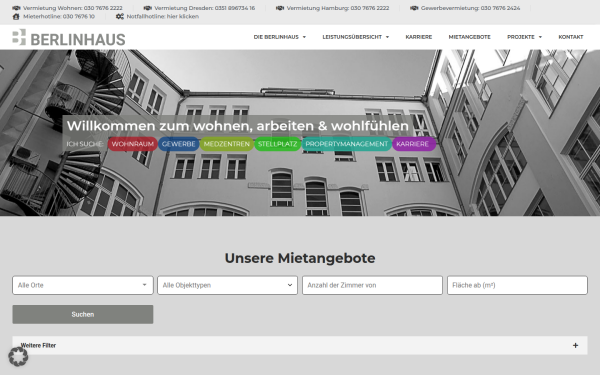Call the Mieterhotline number link
Viewport: 600px width, 375px height.
click(59, 16)
